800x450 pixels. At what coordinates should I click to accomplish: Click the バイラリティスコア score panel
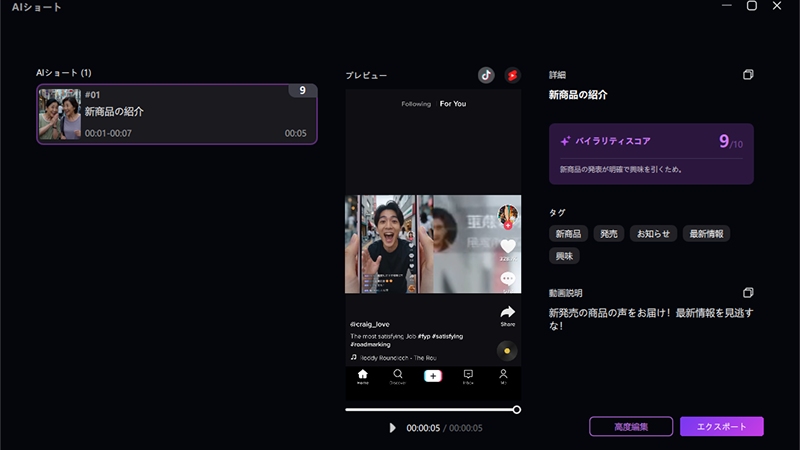[651, 154]
